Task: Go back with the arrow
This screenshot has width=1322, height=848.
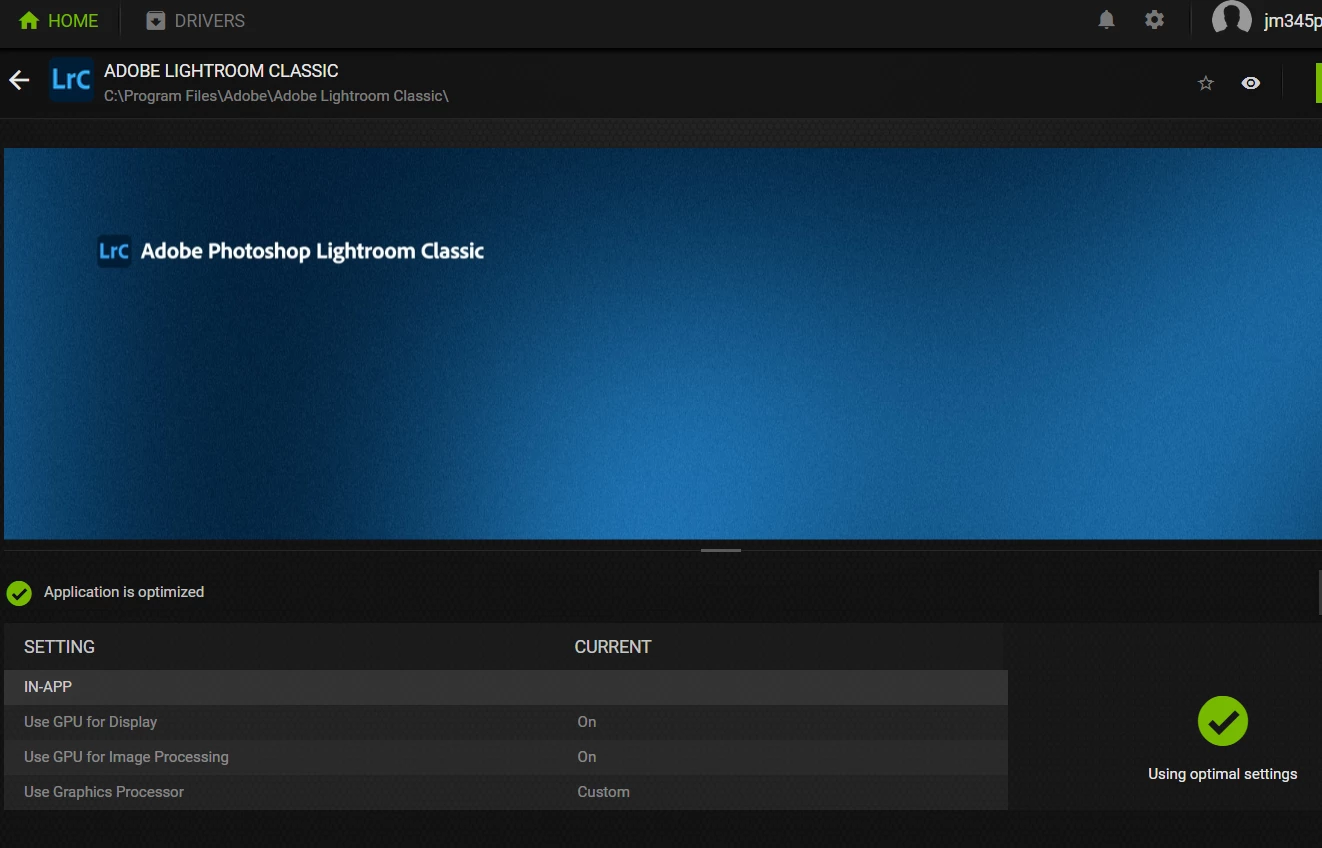Action: (x=19, y=80)
